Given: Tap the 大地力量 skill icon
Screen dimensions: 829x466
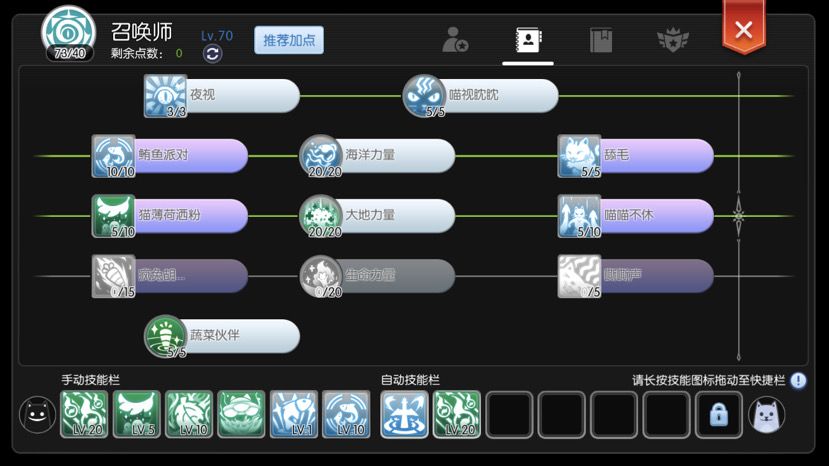Looking at the screenshot, I should click(x=321, y=216).
